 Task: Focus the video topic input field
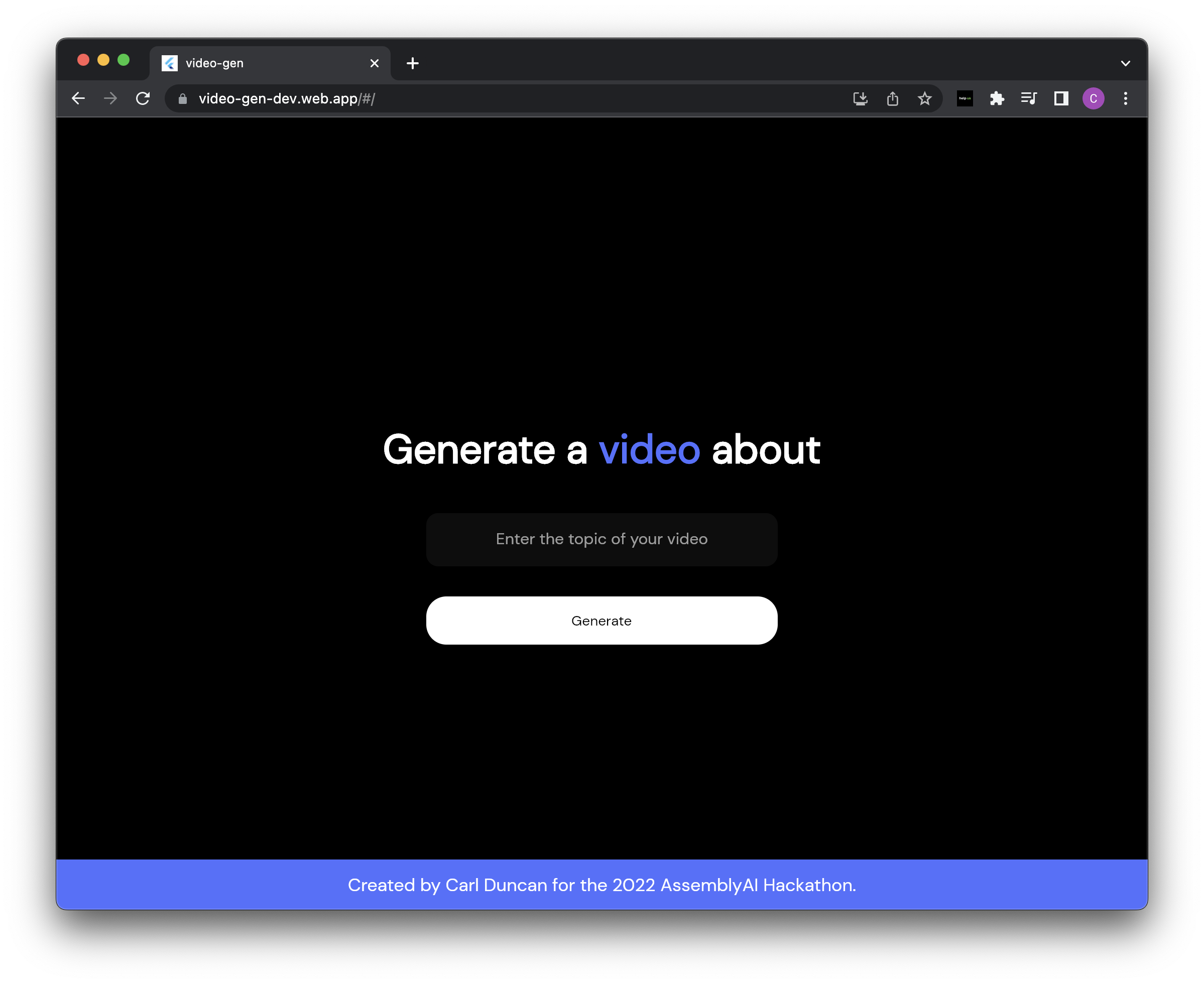601,539
